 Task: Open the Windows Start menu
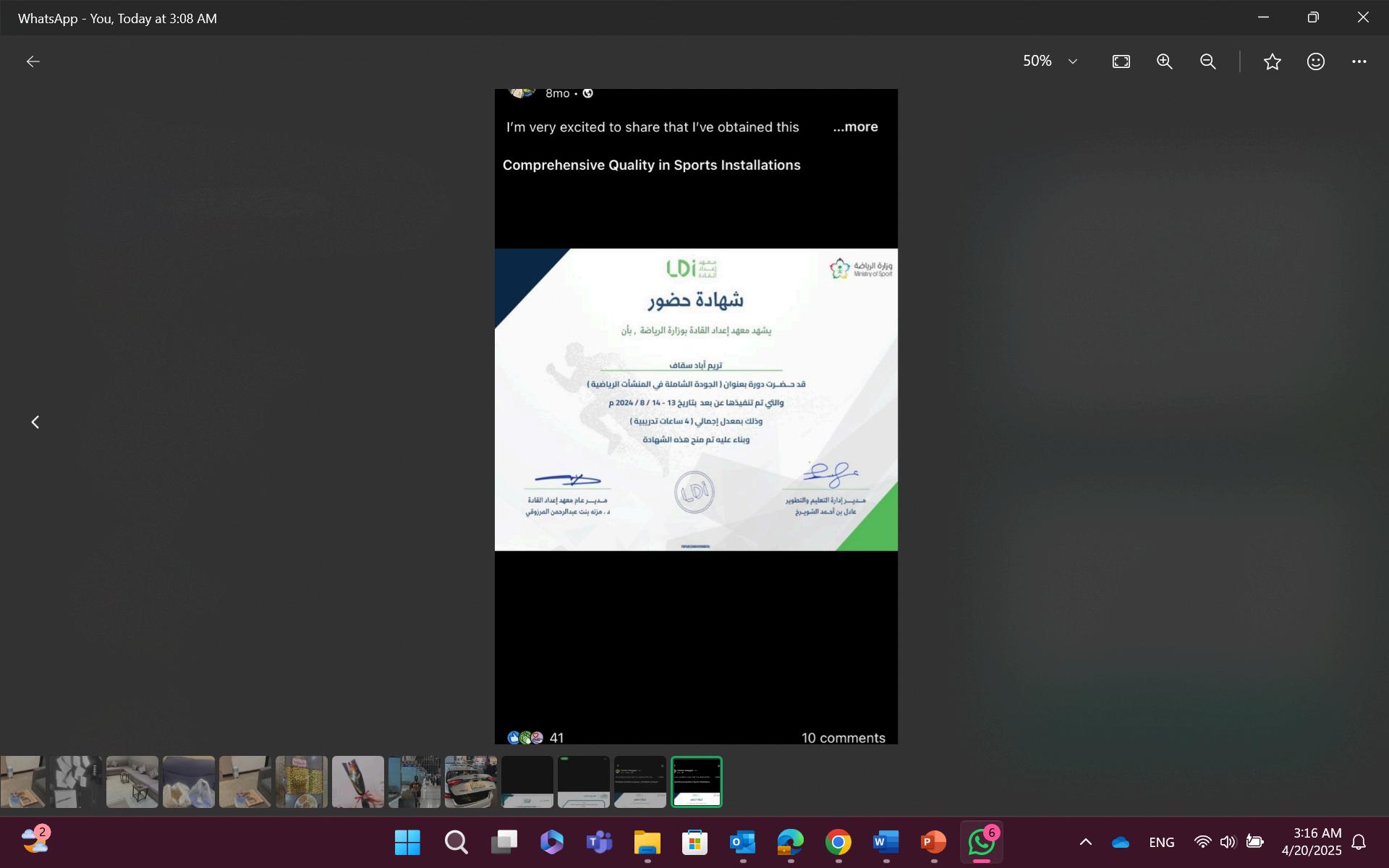coord(407,842)
